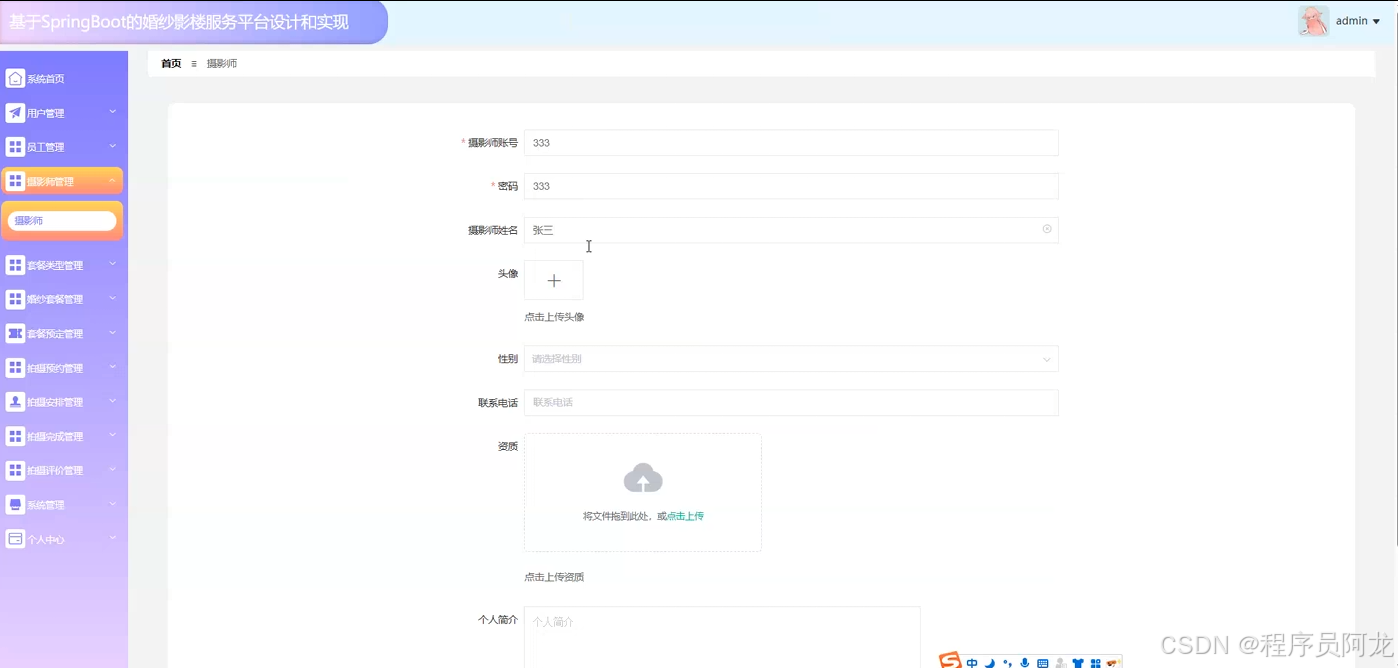Click the home icon beside 系统首页
Image resolution: width=1398 pixels, height=668 pixels.
pos(15,78)
